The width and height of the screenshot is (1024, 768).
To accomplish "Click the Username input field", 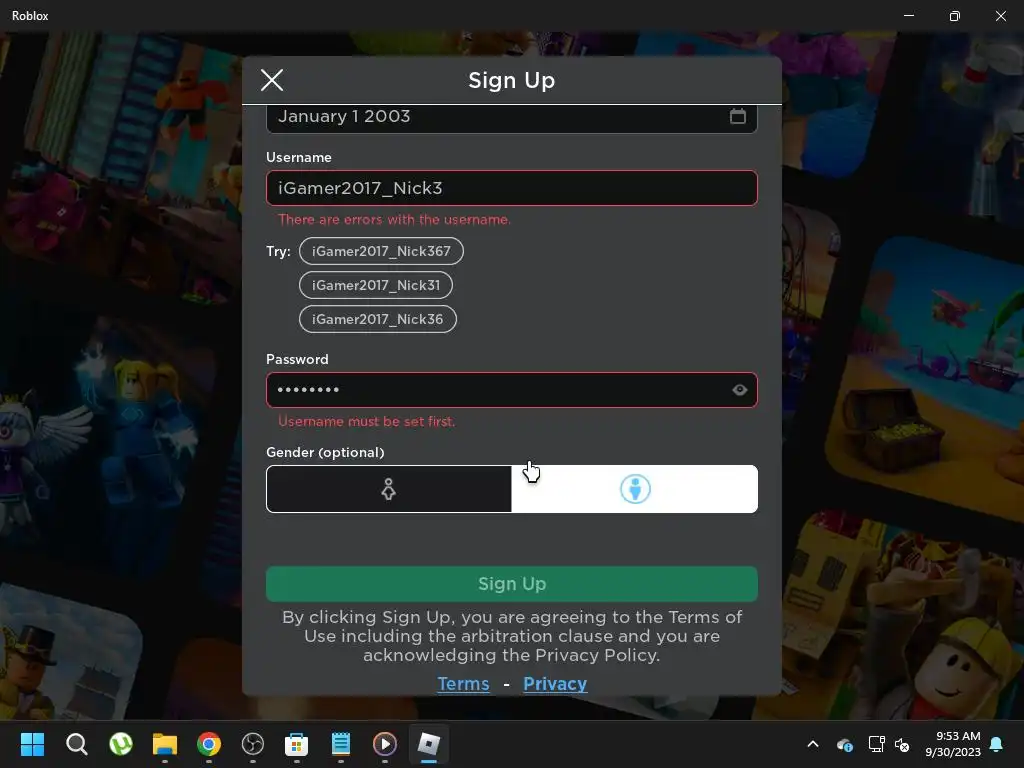I will 511,188.
